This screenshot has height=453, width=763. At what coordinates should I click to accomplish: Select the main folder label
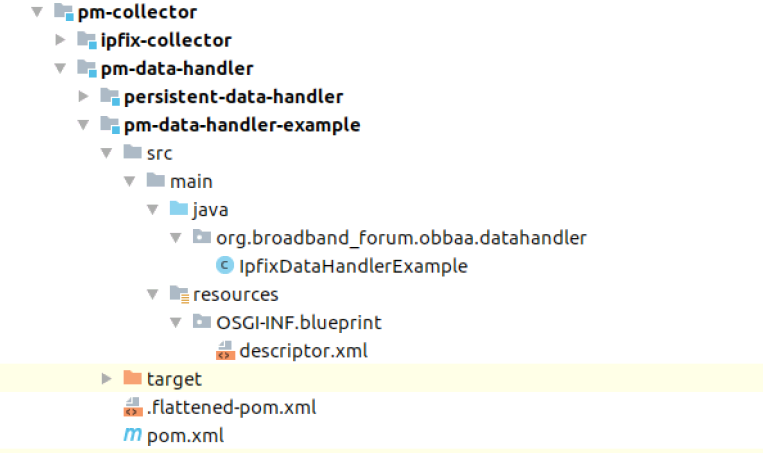click(191, 181)
